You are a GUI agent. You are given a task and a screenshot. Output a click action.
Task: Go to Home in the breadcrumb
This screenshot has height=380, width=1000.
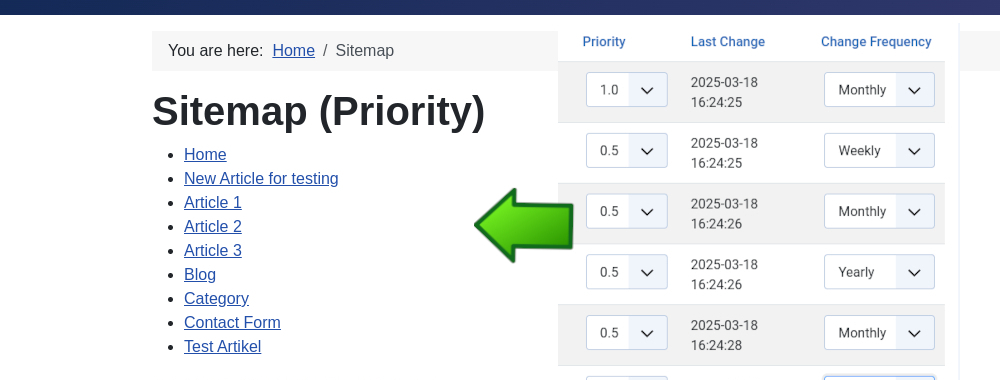(x=293, y=50)
